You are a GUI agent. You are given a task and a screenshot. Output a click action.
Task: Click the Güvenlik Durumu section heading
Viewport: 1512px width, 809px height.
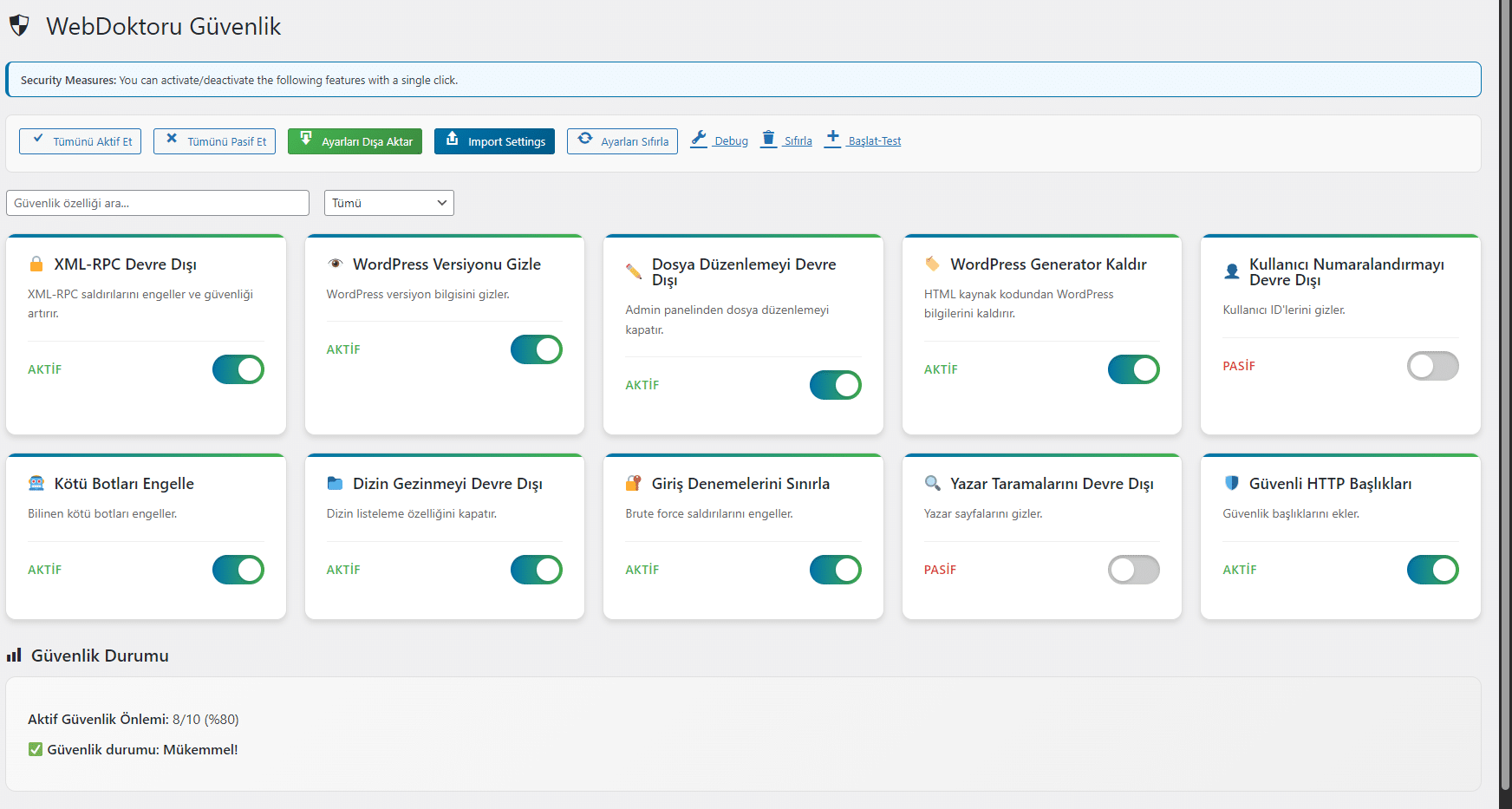click(100, 656)
